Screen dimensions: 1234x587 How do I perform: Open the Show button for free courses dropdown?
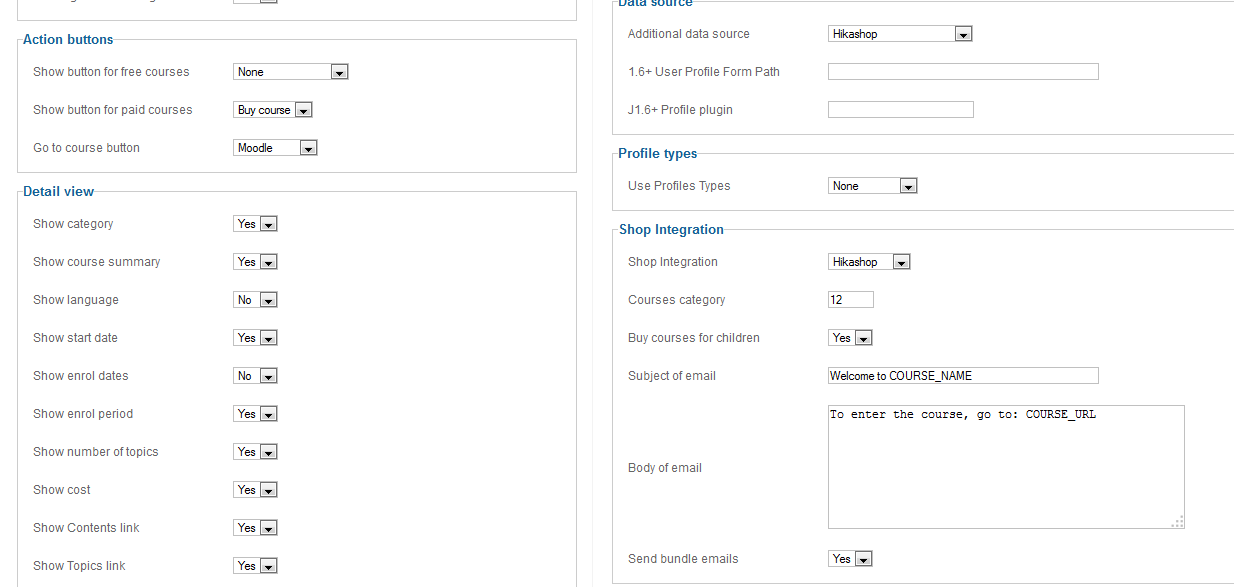click(x=290, y=72)
